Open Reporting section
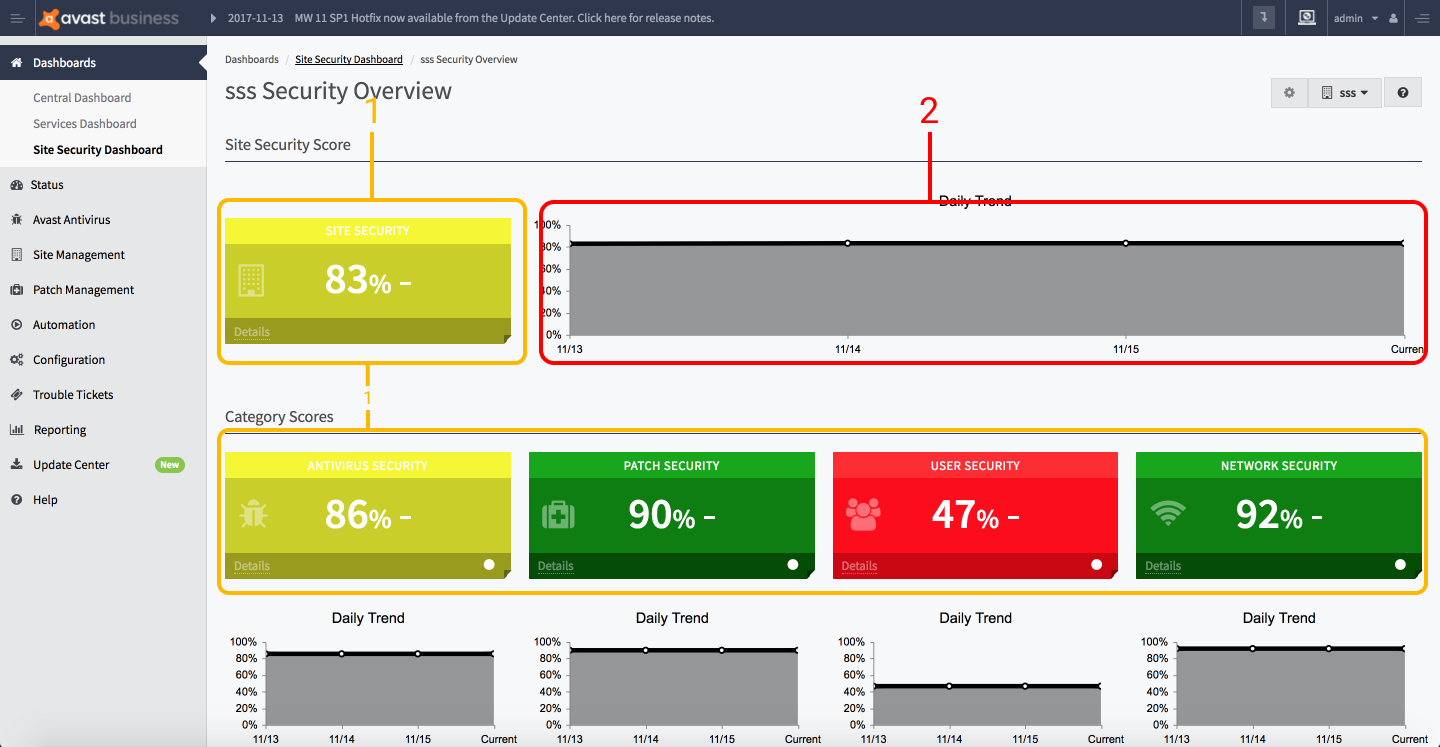 [103, 430]
